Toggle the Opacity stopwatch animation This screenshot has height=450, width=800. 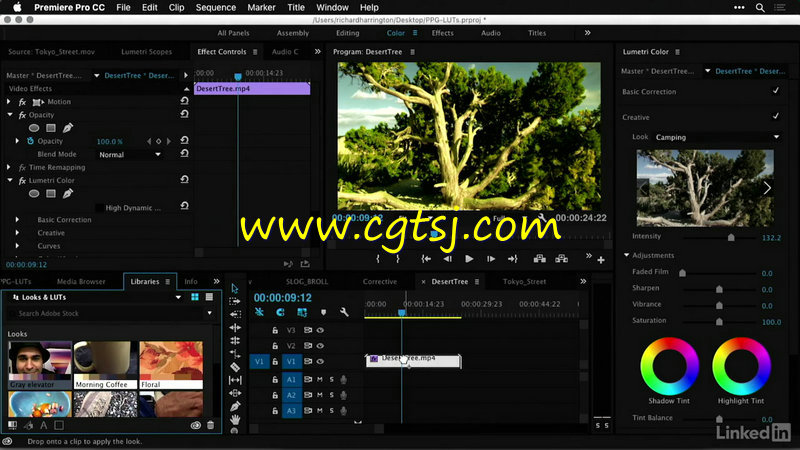pyautogui.click(x=31, y=141)
